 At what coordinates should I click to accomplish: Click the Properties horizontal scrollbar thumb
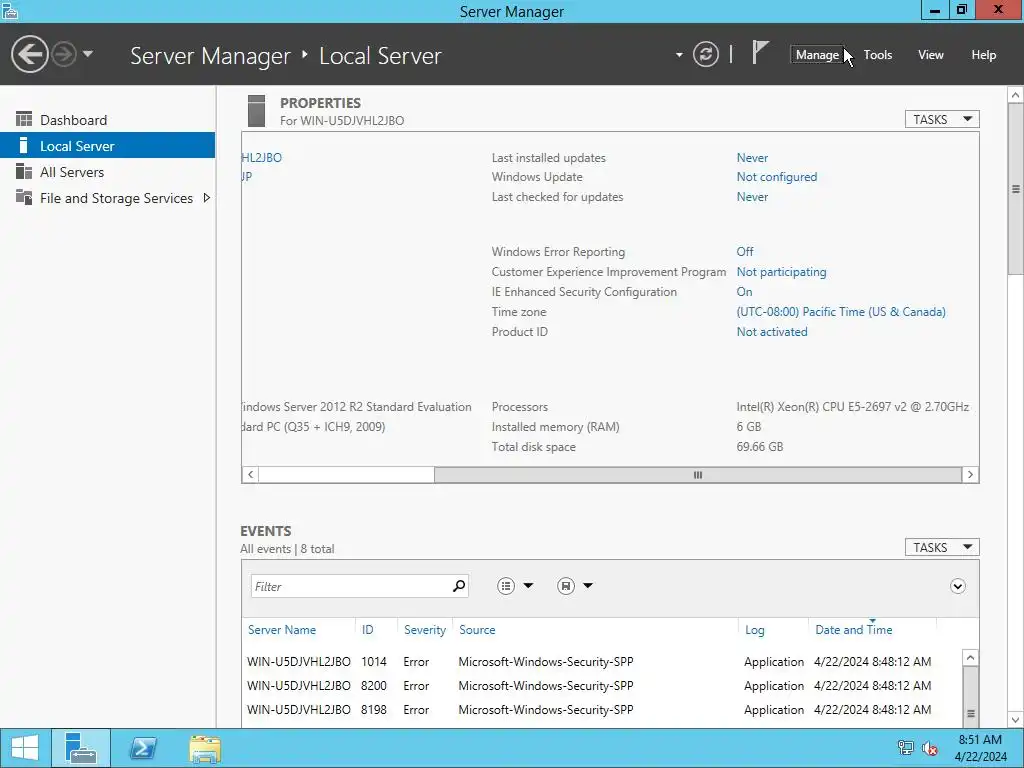tap(697, 475)
